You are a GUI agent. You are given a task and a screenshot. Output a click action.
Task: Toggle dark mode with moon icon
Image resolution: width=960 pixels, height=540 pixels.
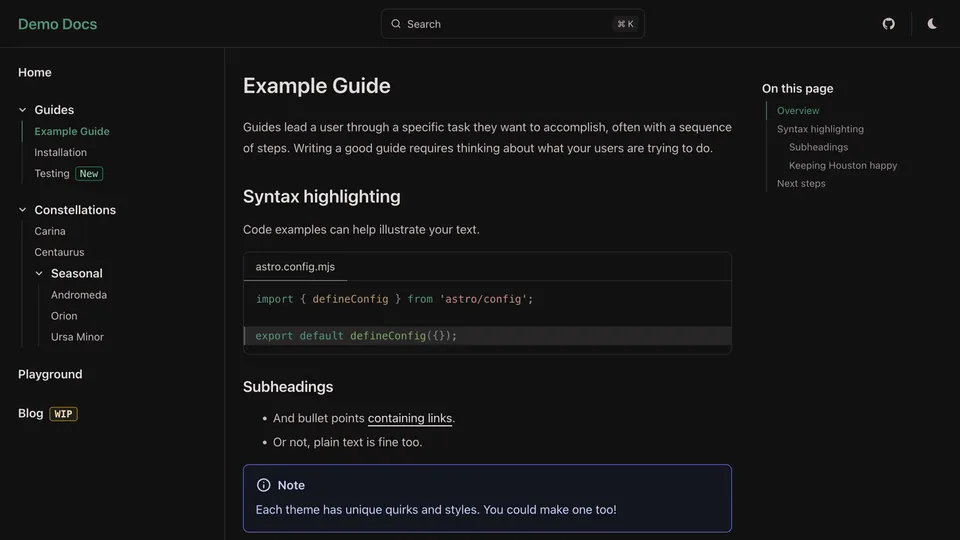pyautogui.click(x=932, y=24)
